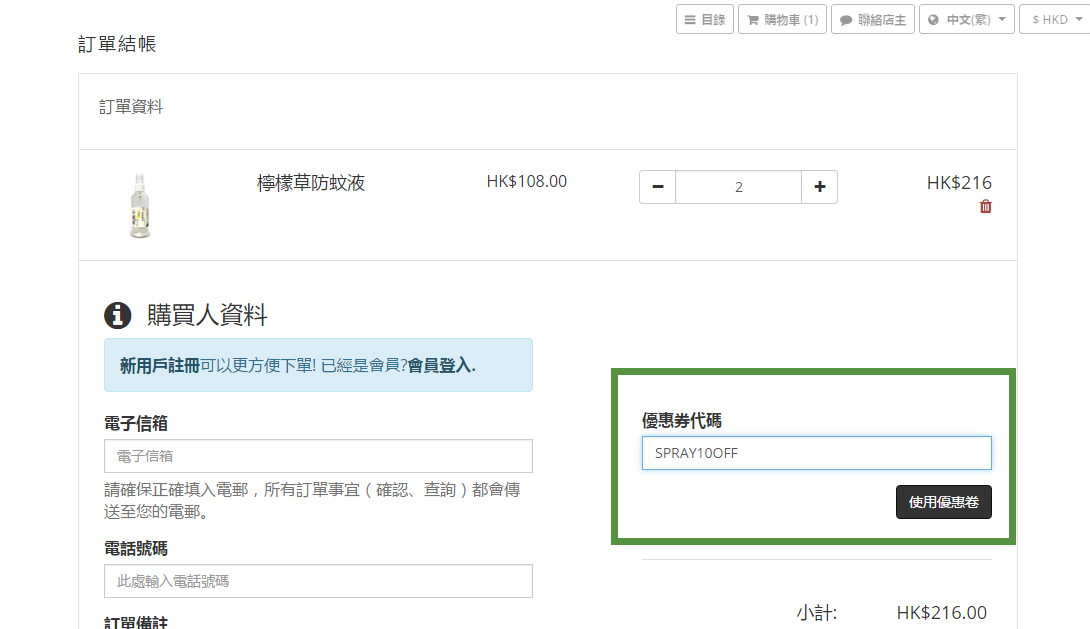Delete item with red trash icon
Viewport: 1090px width, 629px height.
click(985, 207)
